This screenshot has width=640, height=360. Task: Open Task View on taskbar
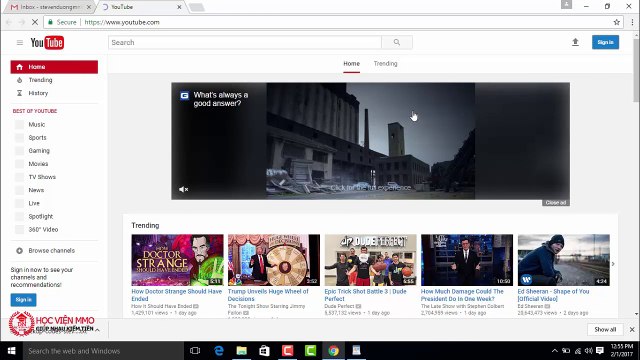[x=195, y=351]
